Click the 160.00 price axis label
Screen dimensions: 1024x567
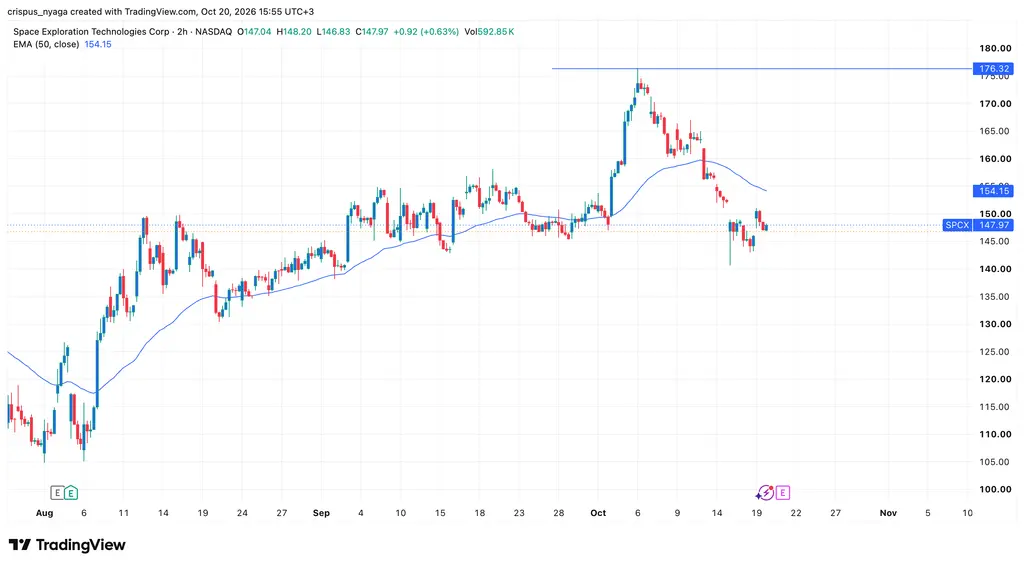tap(995, 159)
